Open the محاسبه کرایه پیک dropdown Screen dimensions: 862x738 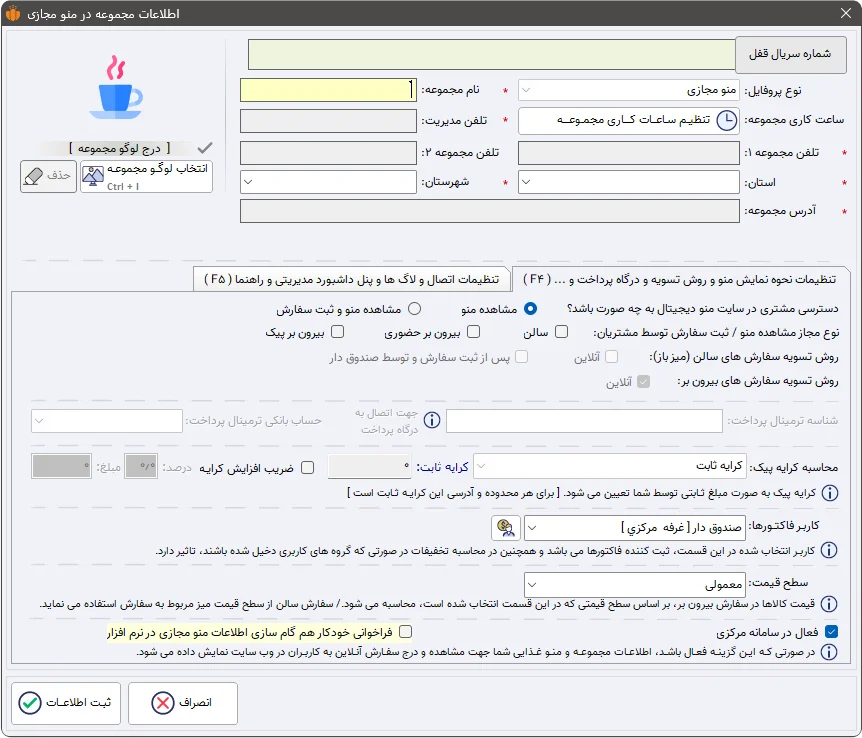point(609,466)
